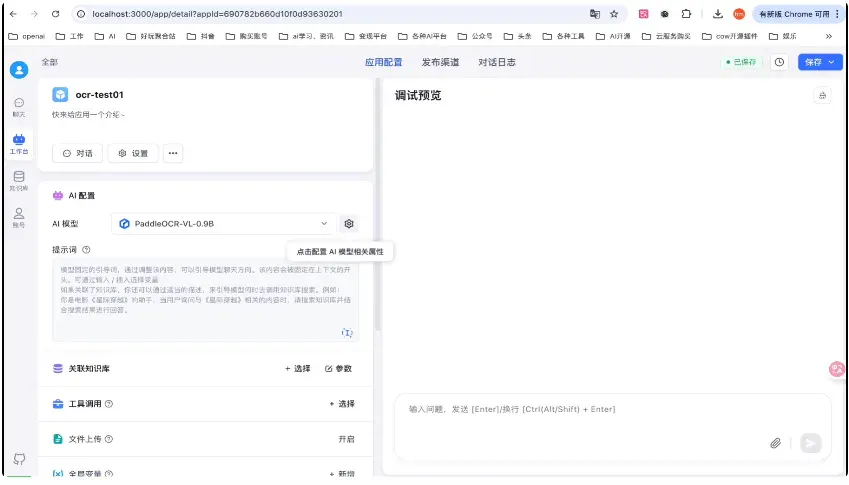Click the browser address bar URL
Image resolution: width=849 pixels, height=485 pixels.
(x=217, y=14)
